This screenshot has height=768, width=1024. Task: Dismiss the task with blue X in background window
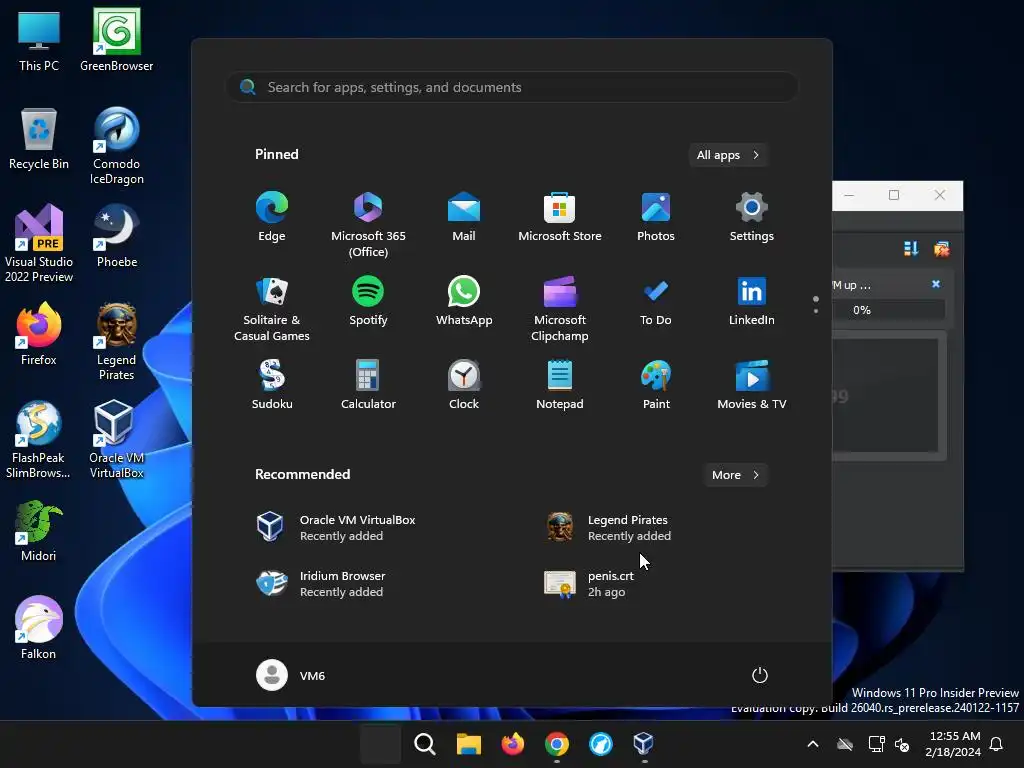coord(936,284)
